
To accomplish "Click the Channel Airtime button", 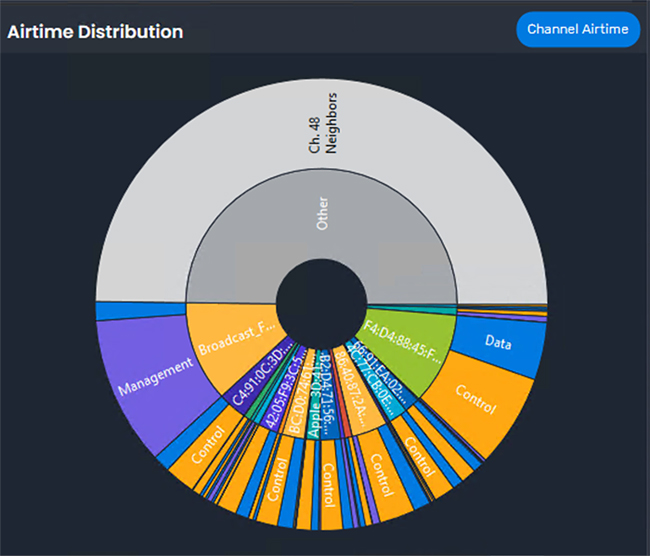I will pos(578,30).
